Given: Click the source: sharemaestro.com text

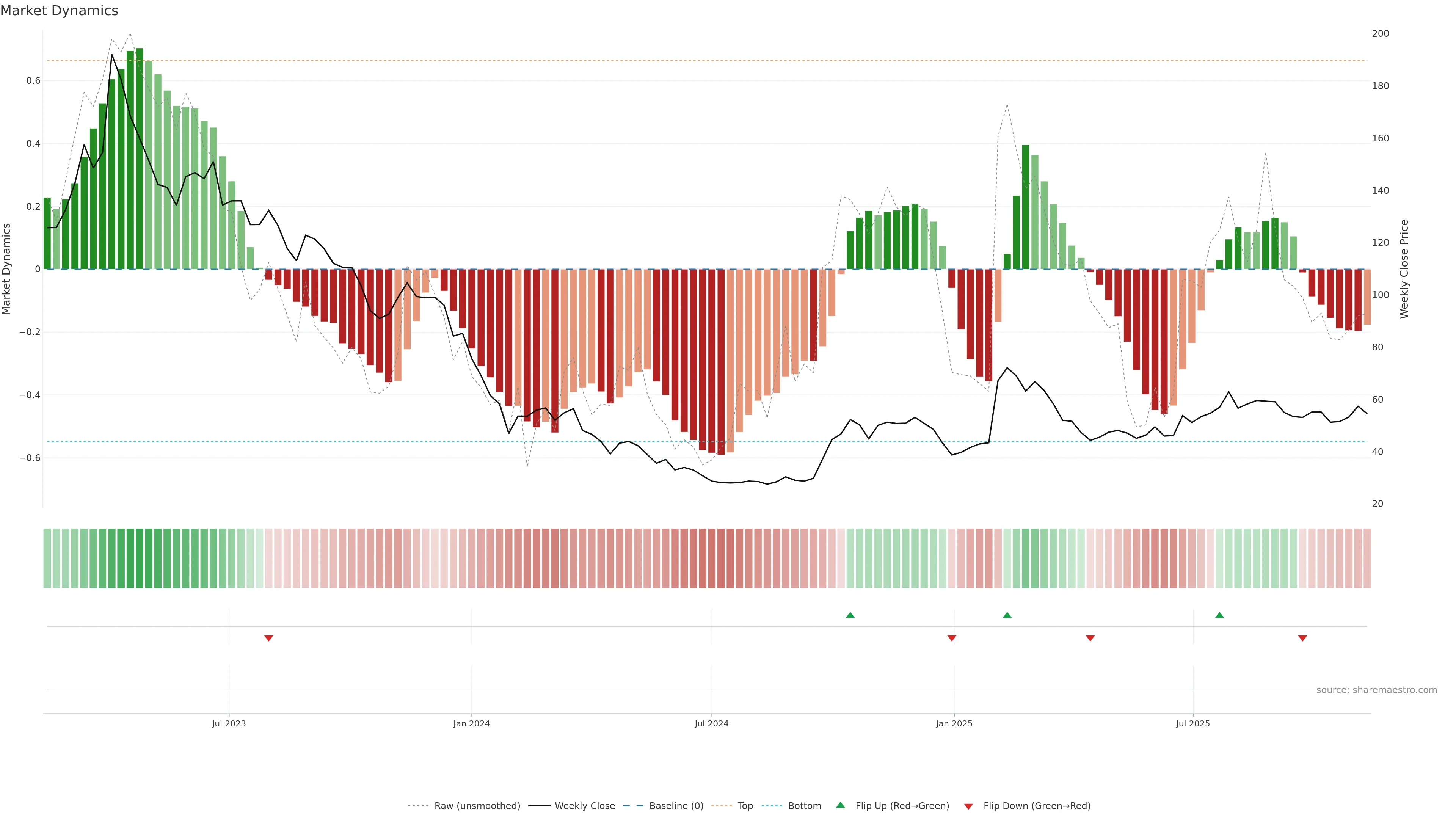Looking at the screenshot, I should [1376, 690].
